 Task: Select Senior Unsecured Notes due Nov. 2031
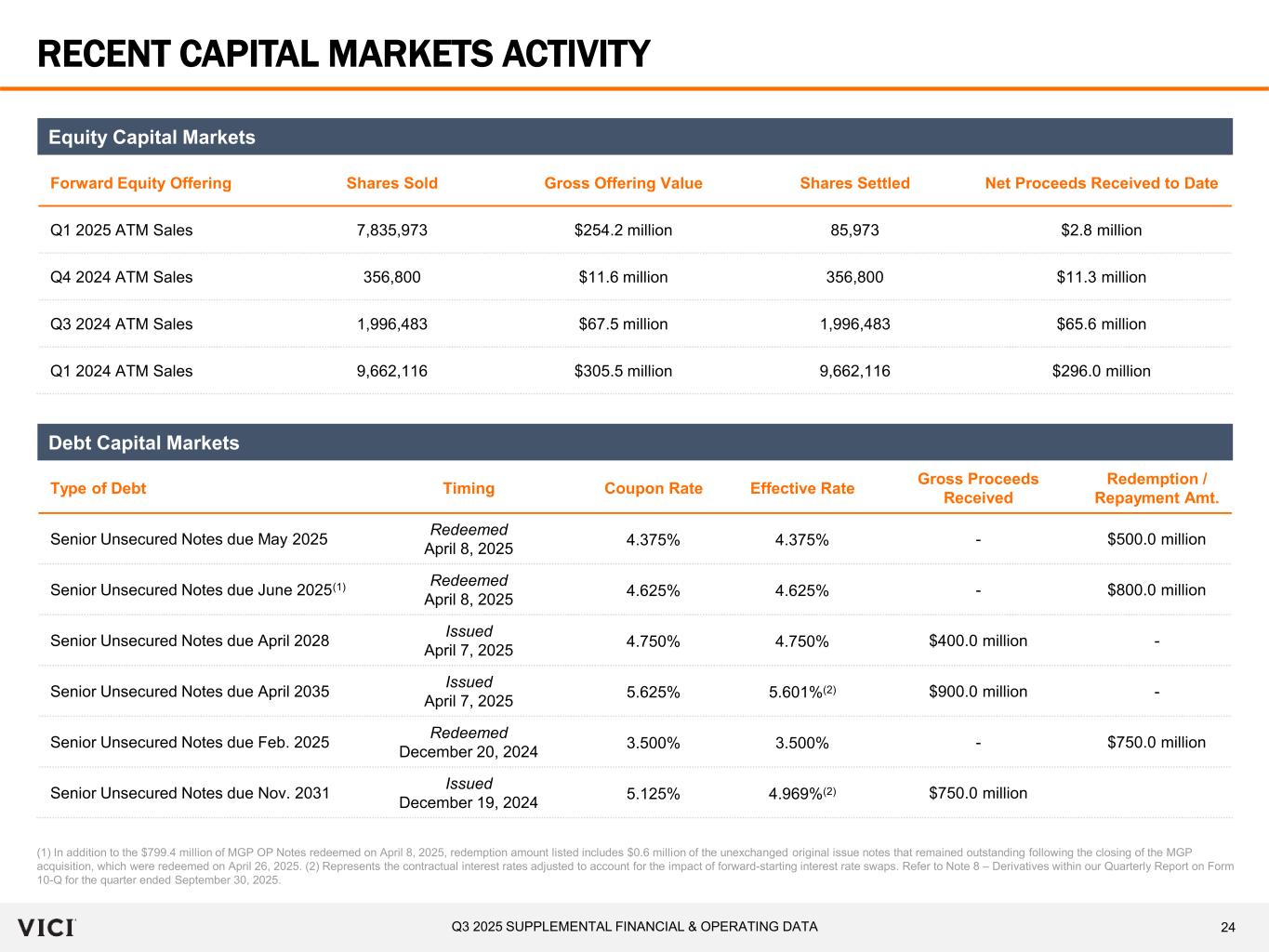(190, 793)
